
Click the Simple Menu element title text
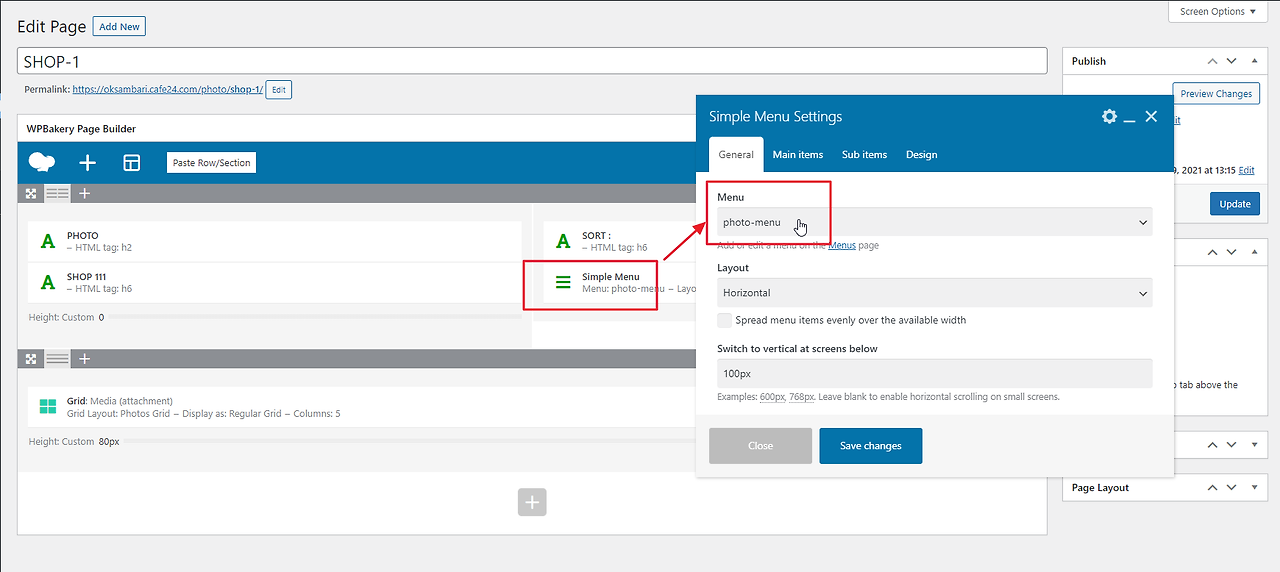611,277
